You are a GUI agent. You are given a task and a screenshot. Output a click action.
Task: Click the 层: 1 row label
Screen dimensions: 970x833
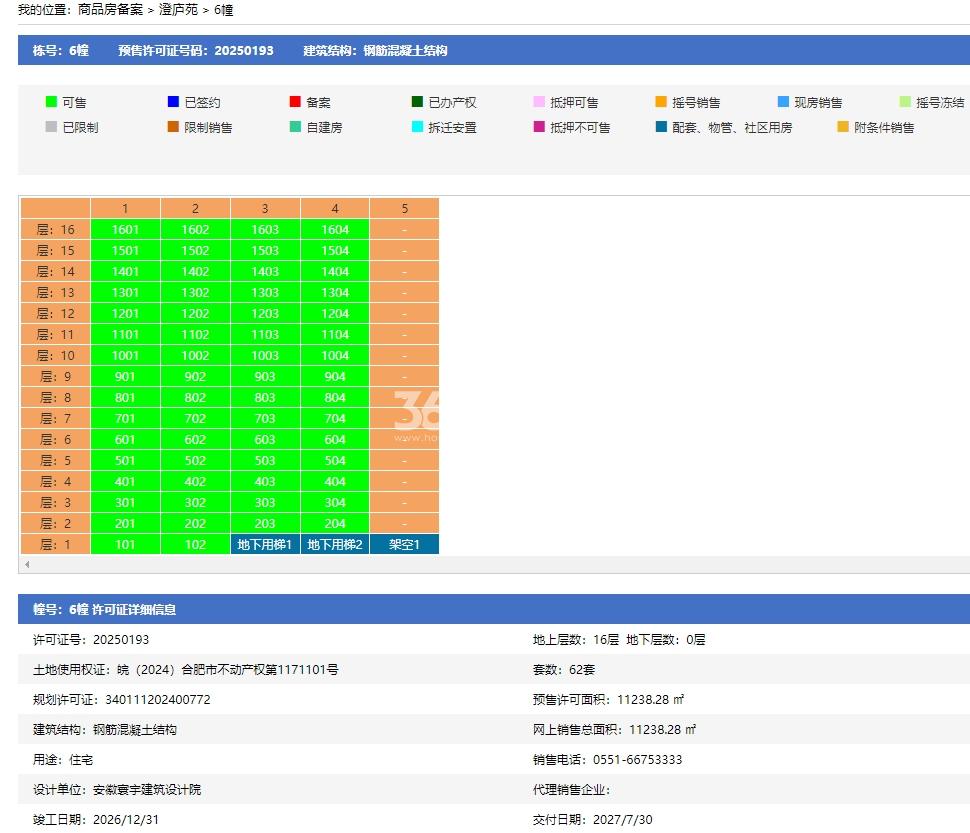pyautogui.click(x=56, y=545)
